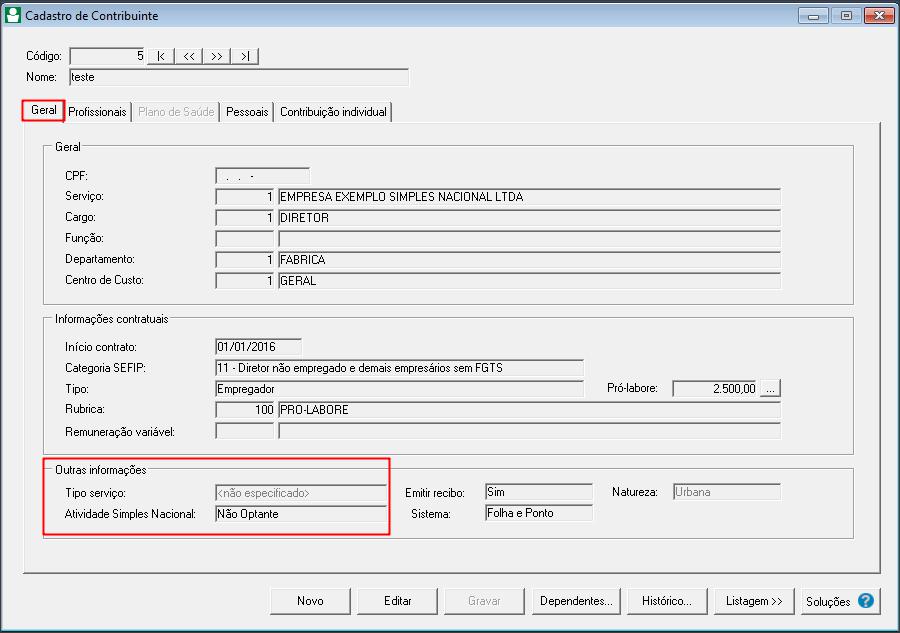Open the Tipo serviço combo box

[301, 493]
